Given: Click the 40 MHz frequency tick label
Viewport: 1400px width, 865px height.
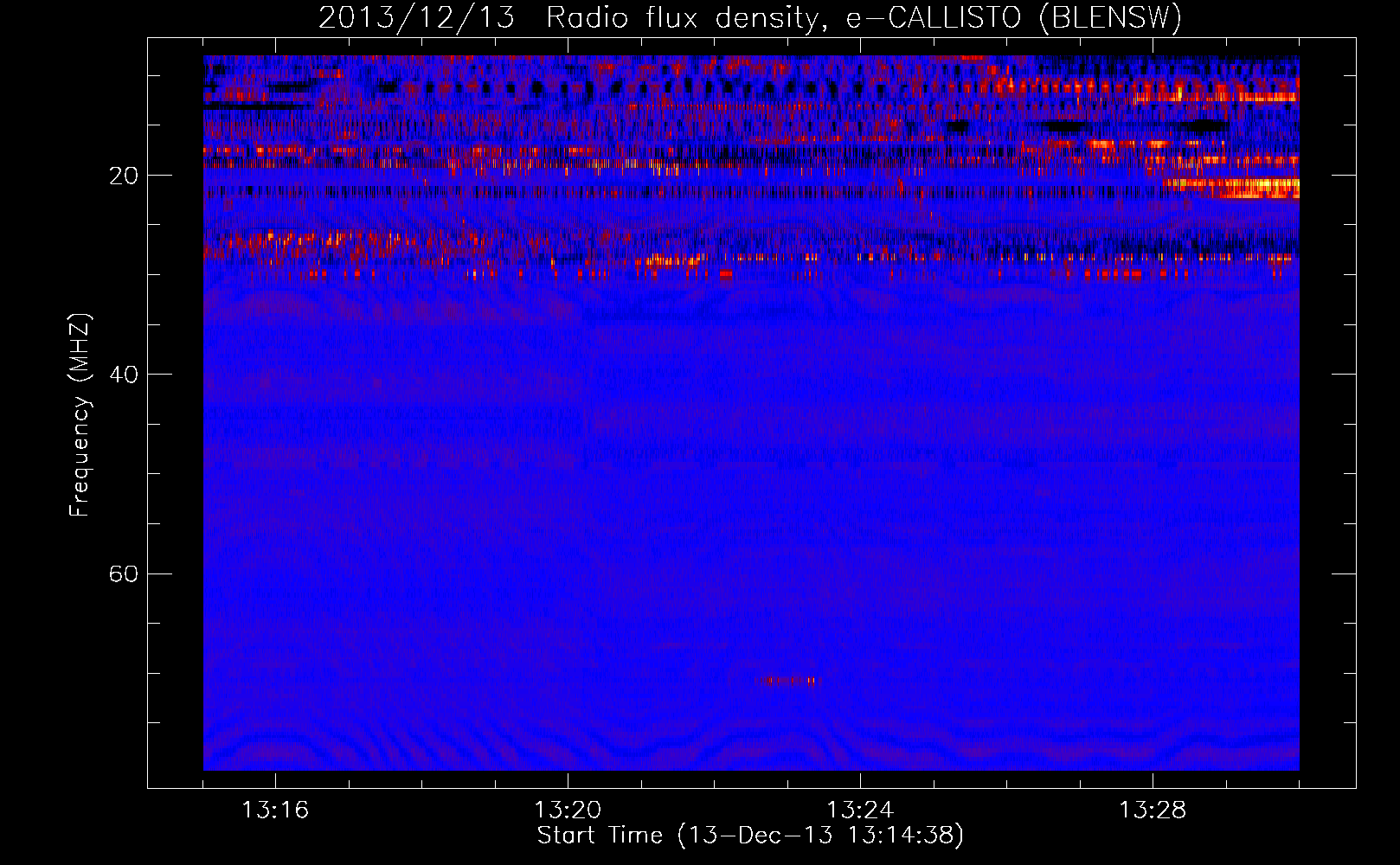Looking at the screenshot, I should 123,375.
